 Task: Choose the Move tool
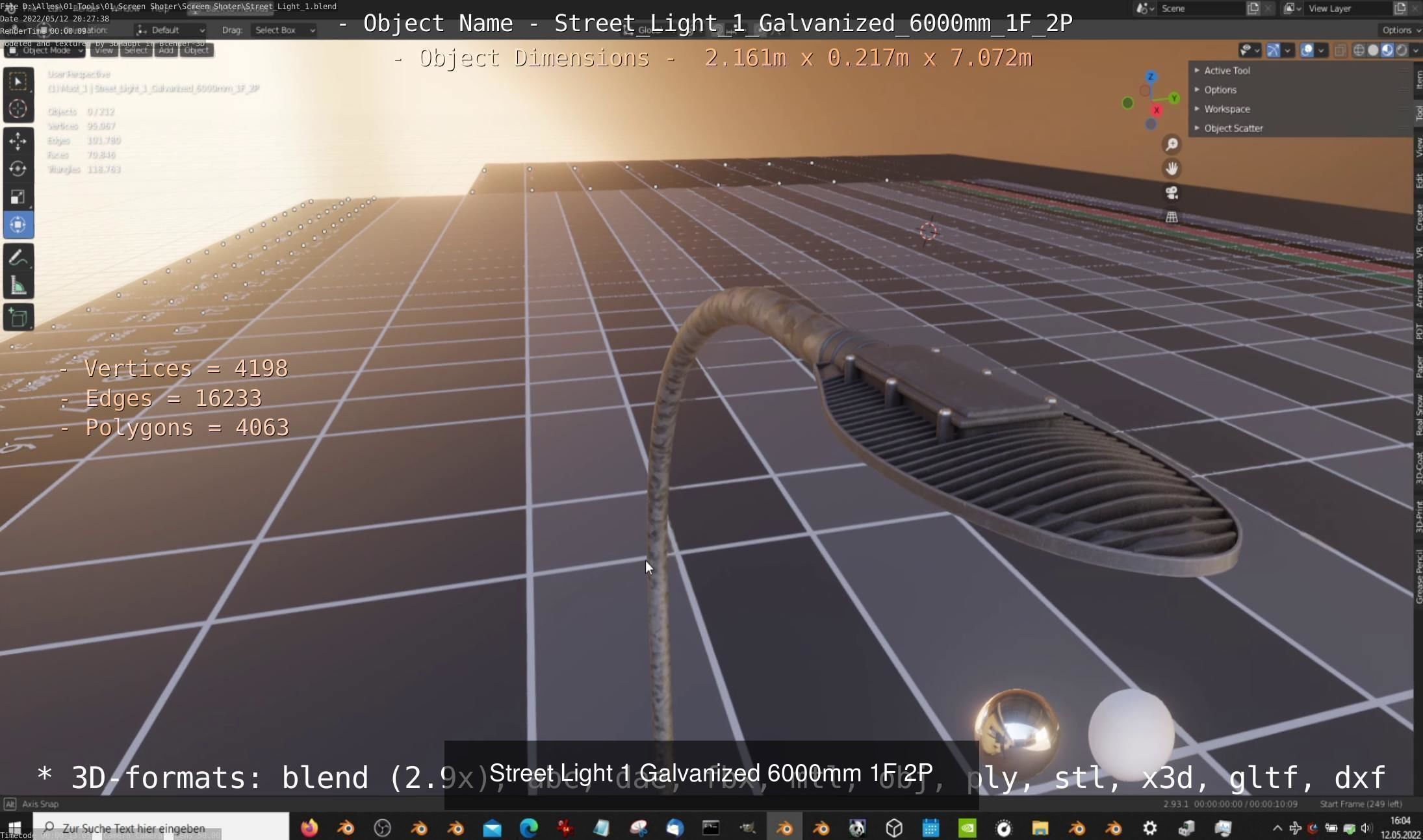click(18, 141)
